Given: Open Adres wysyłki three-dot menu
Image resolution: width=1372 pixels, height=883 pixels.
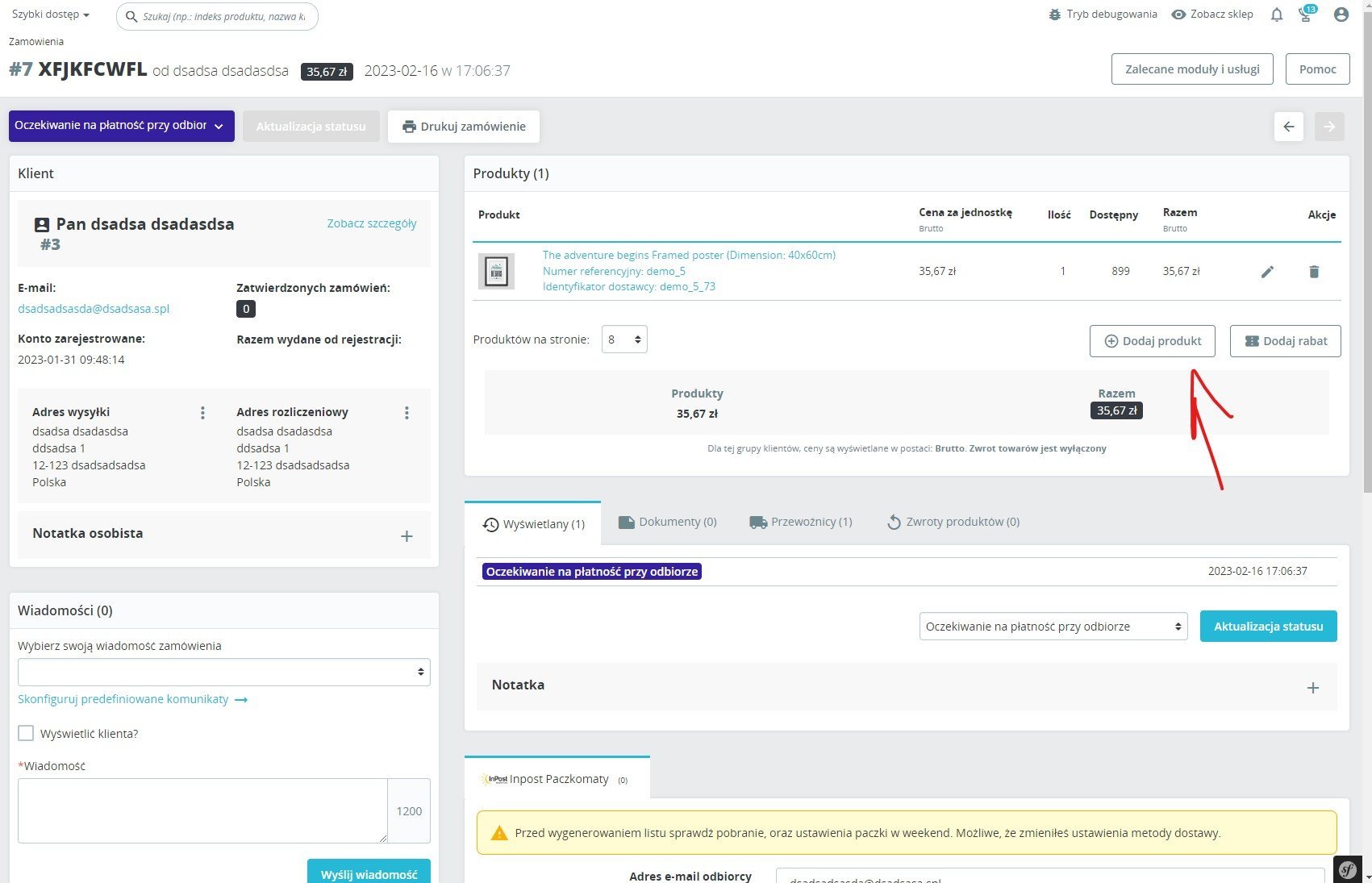Looking at the screenshot, I should (x=202, y=413).
